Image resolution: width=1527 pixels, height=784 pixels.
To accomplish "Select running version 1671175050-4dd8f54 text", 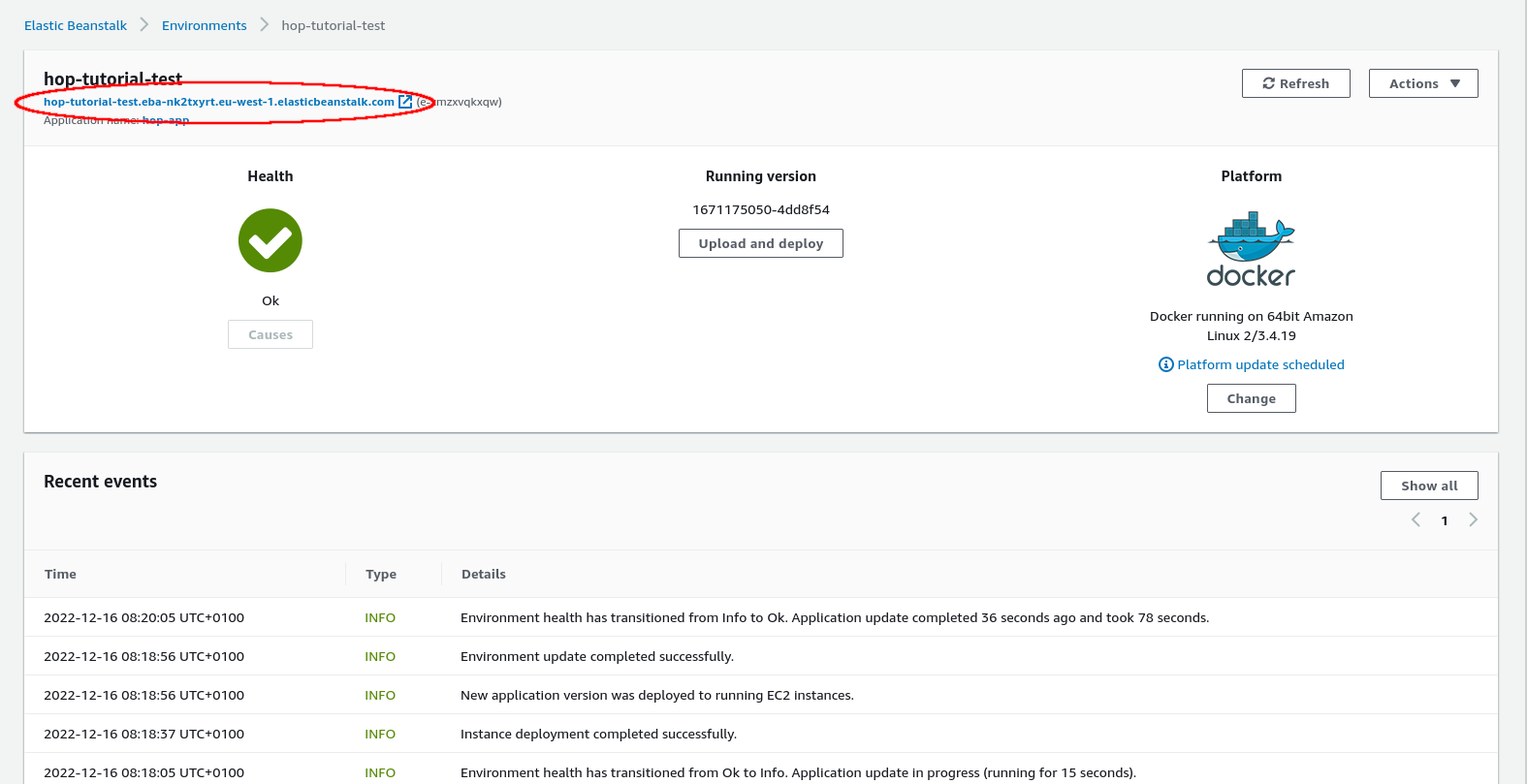I will [x=761, y=209].
